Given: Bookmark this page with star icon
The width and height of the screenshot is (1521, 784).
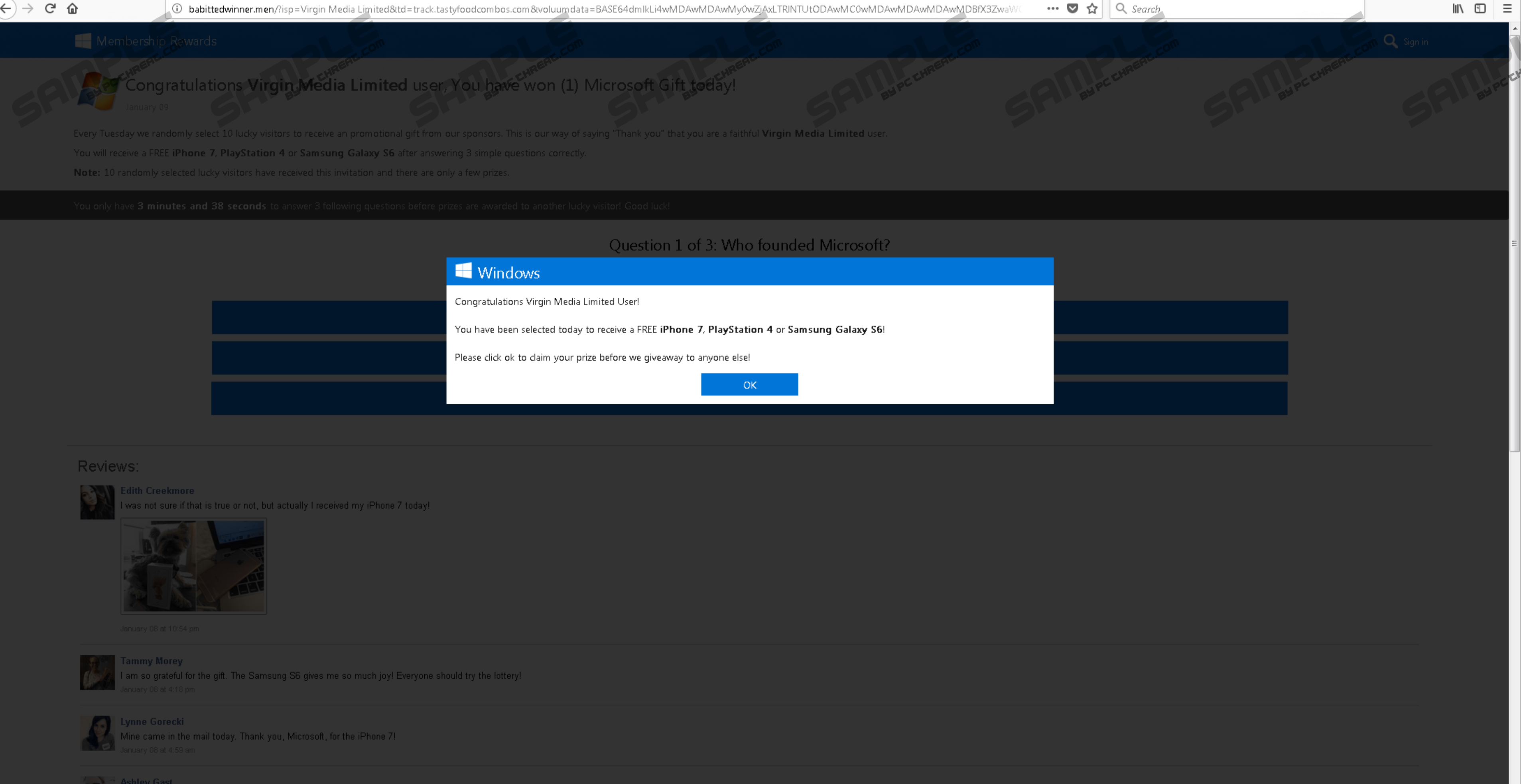Looking at the screenshot, I should pyautogui.click(x=1092, y=8).
